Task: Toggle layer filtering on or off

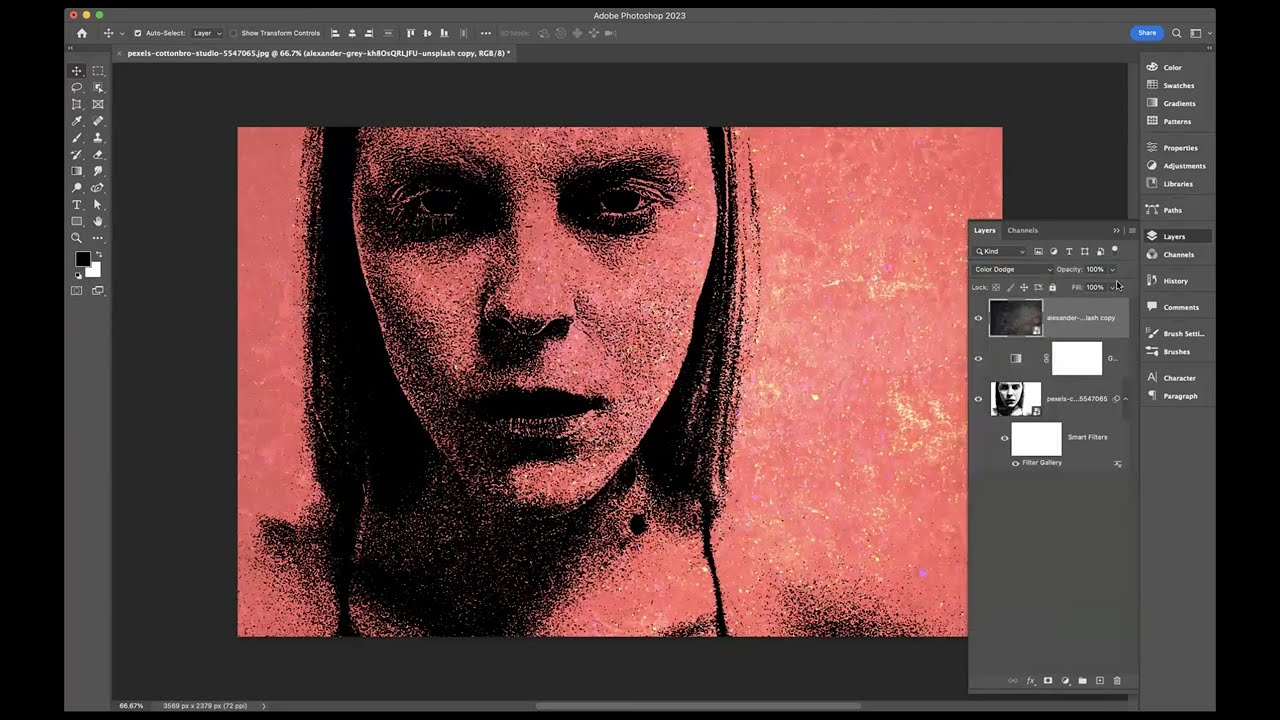Action: click(1115, 250)
